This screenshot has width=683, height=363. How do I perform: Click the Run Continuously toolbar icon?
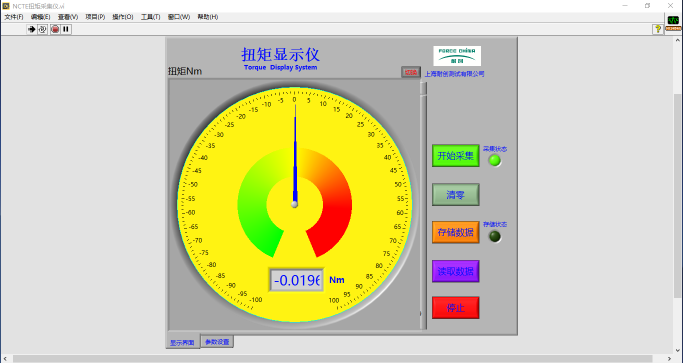point(43,29)
